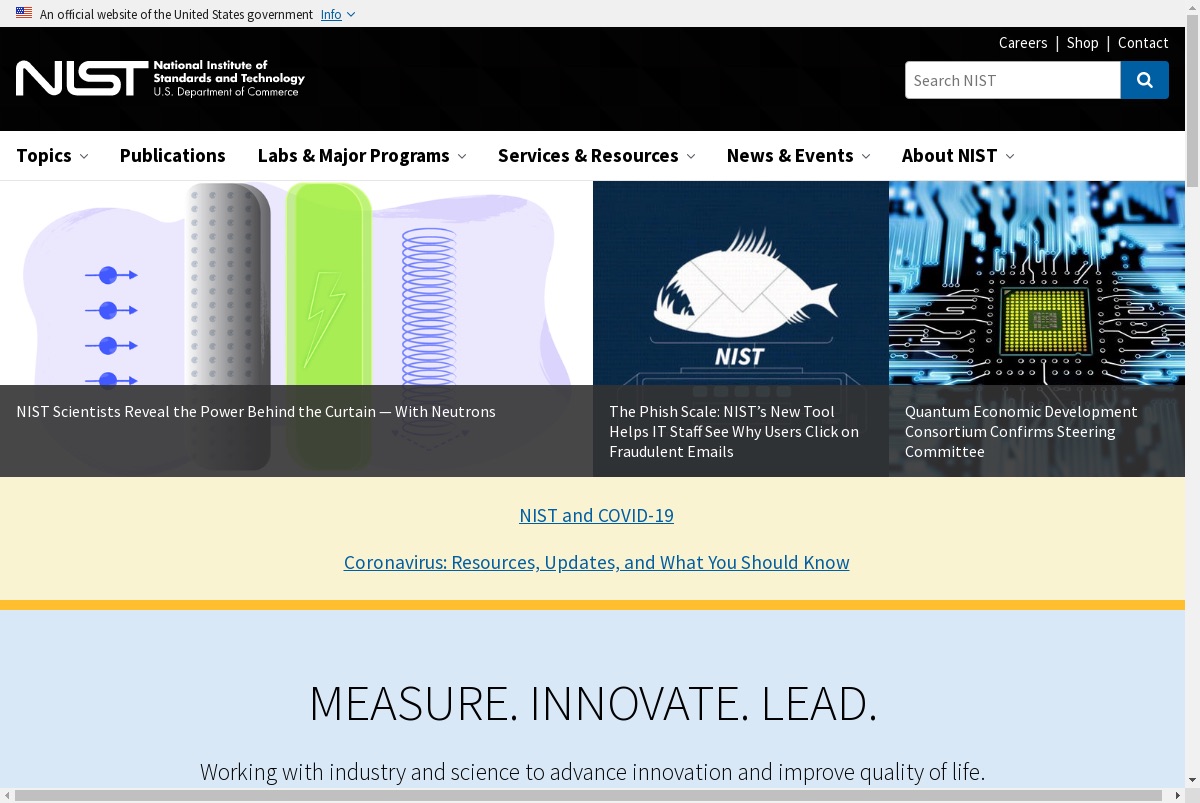Click headline about NIST Scientists and Neutrons
This screenshot has height=803, width=1200.
[256, 411]
